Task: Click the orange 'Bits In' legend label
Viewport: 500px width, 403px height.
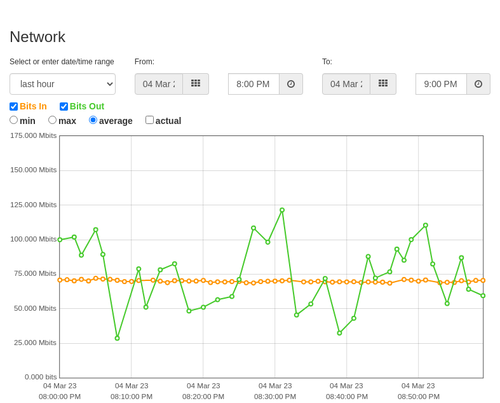Action: (x=33, y=106)
